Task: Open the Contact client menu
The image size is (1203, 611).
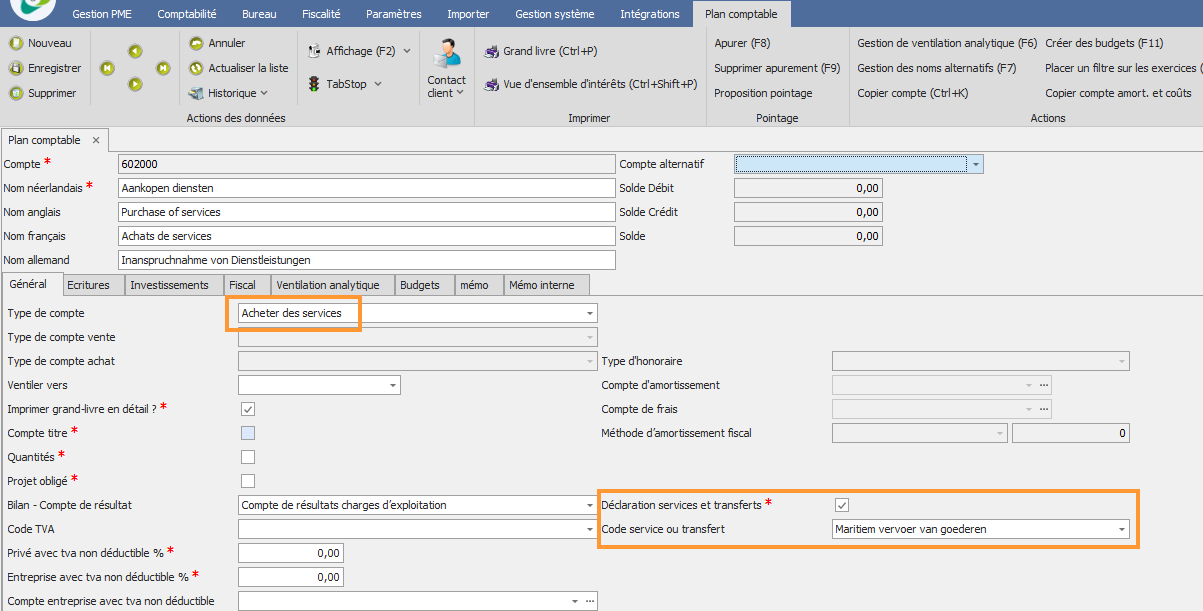Action: coord(446,68)
